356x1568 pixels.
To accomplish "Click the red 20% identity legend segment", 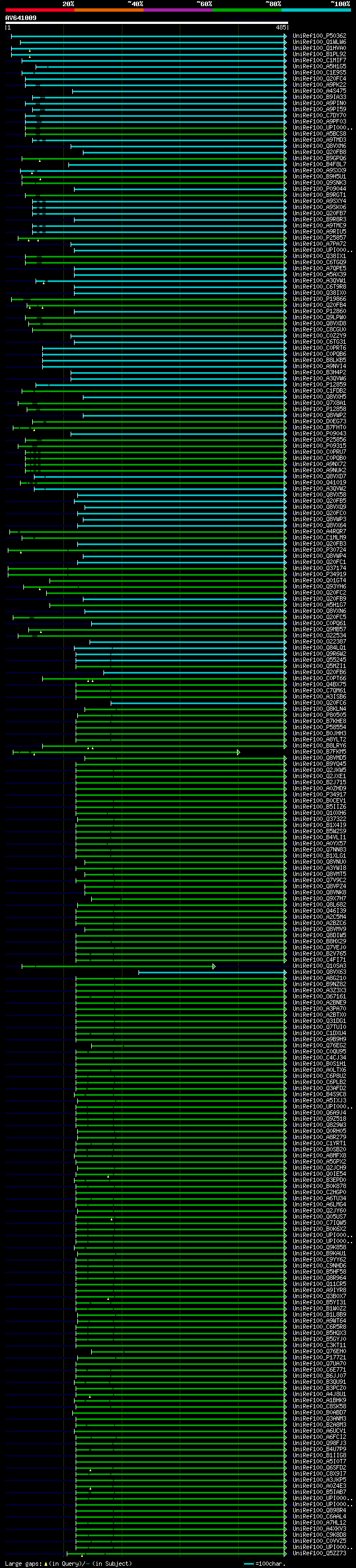I will point(39,10).
